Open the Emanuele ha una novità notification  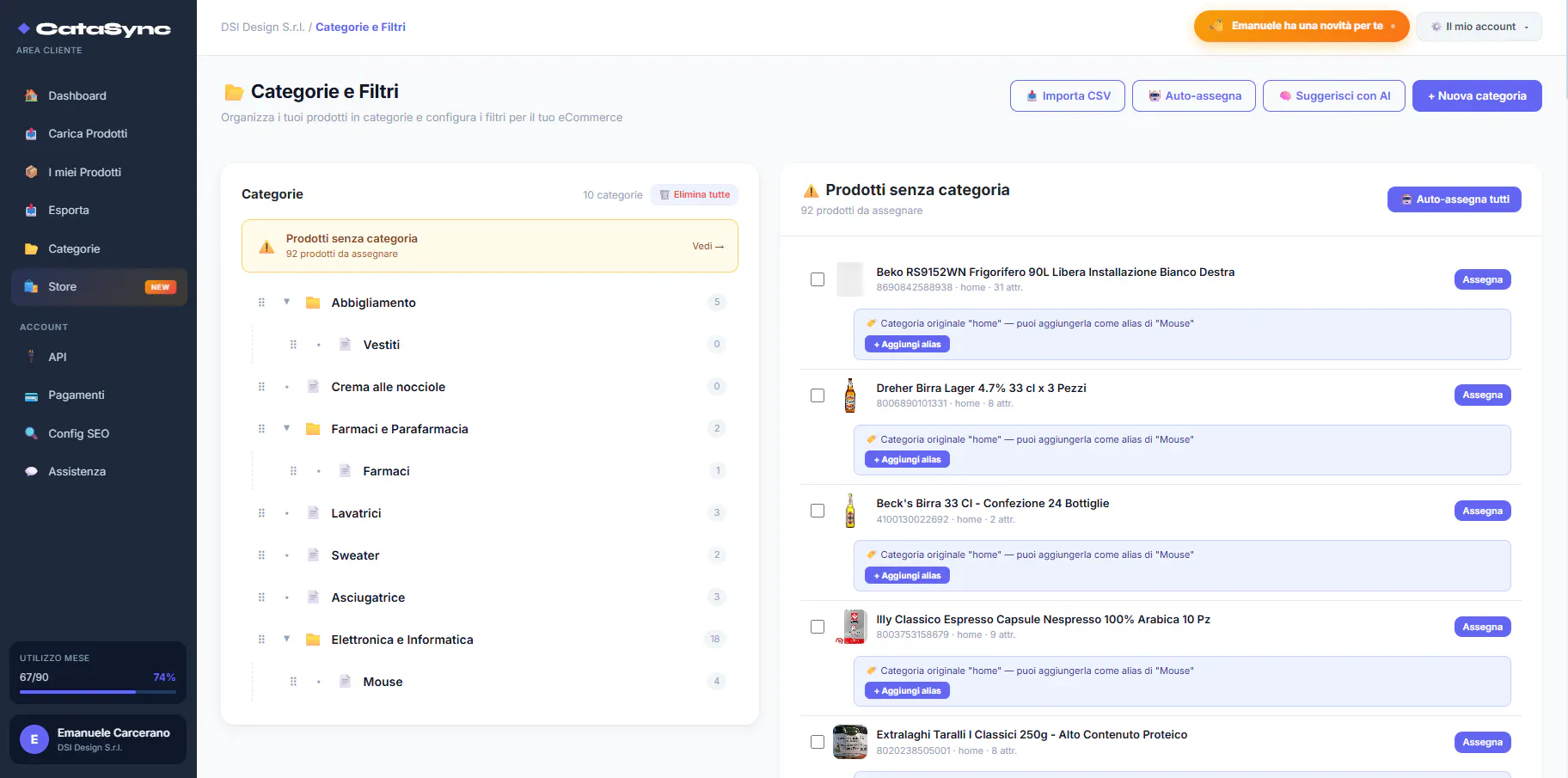1302,26
